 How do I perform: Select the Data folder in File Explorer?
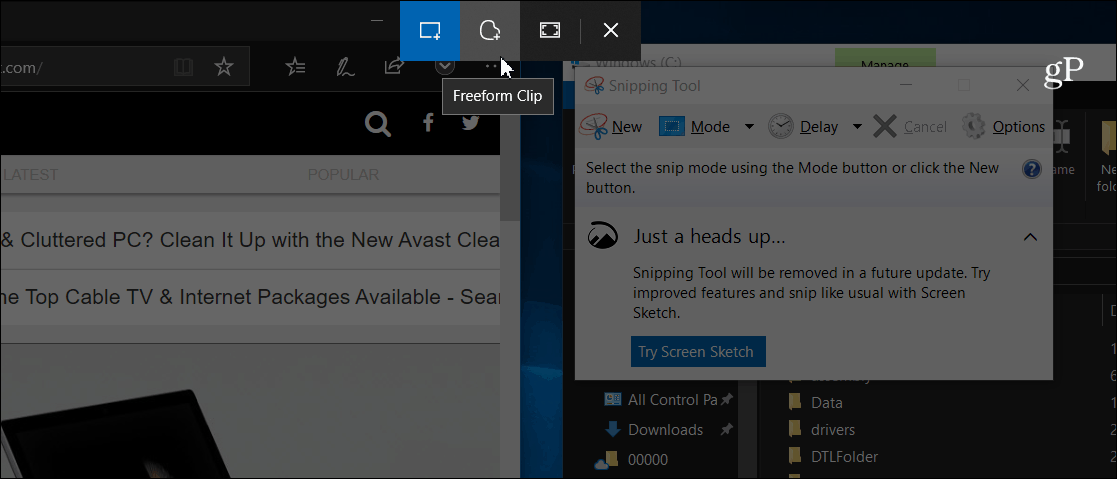[x=816, y=403]
